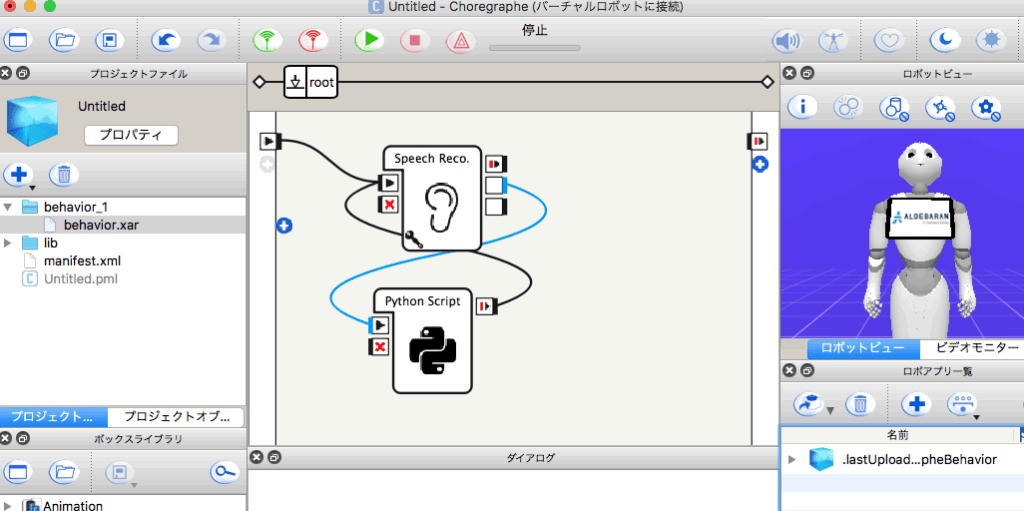1024x511 pixels.
Task: Stop the behavior with red stop button
Action: pos(414,41)
